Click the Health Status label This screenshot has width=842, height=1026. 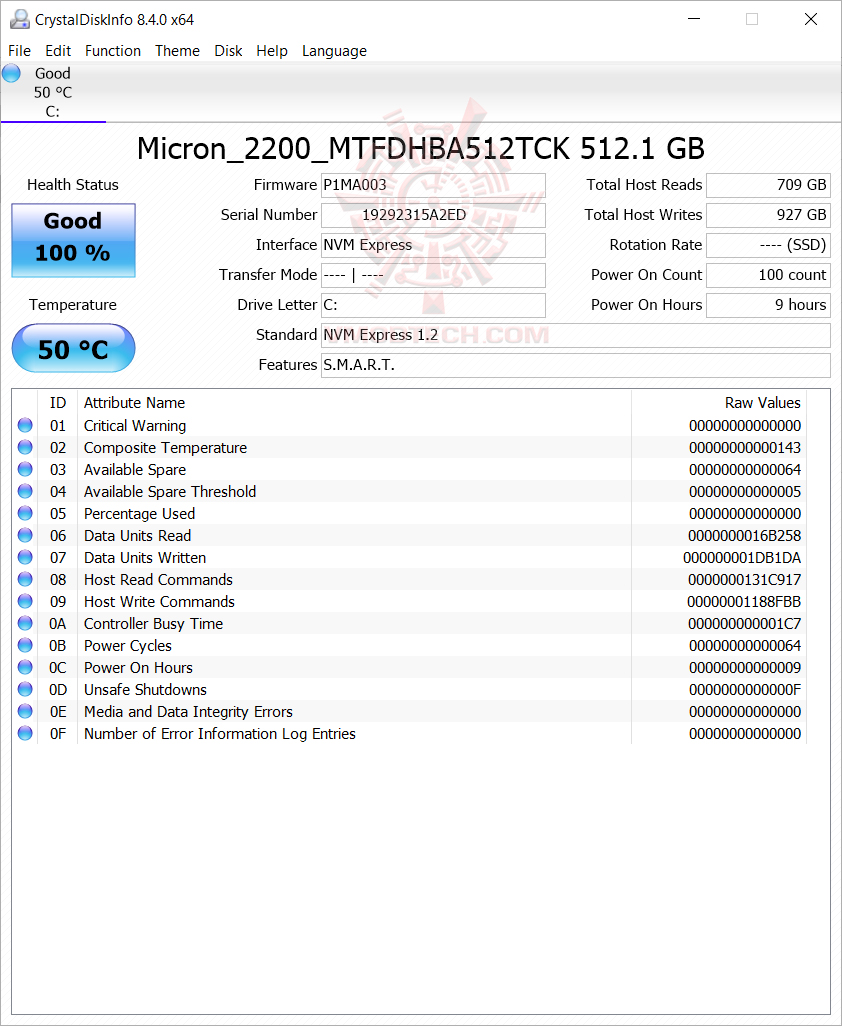(73, 185)
